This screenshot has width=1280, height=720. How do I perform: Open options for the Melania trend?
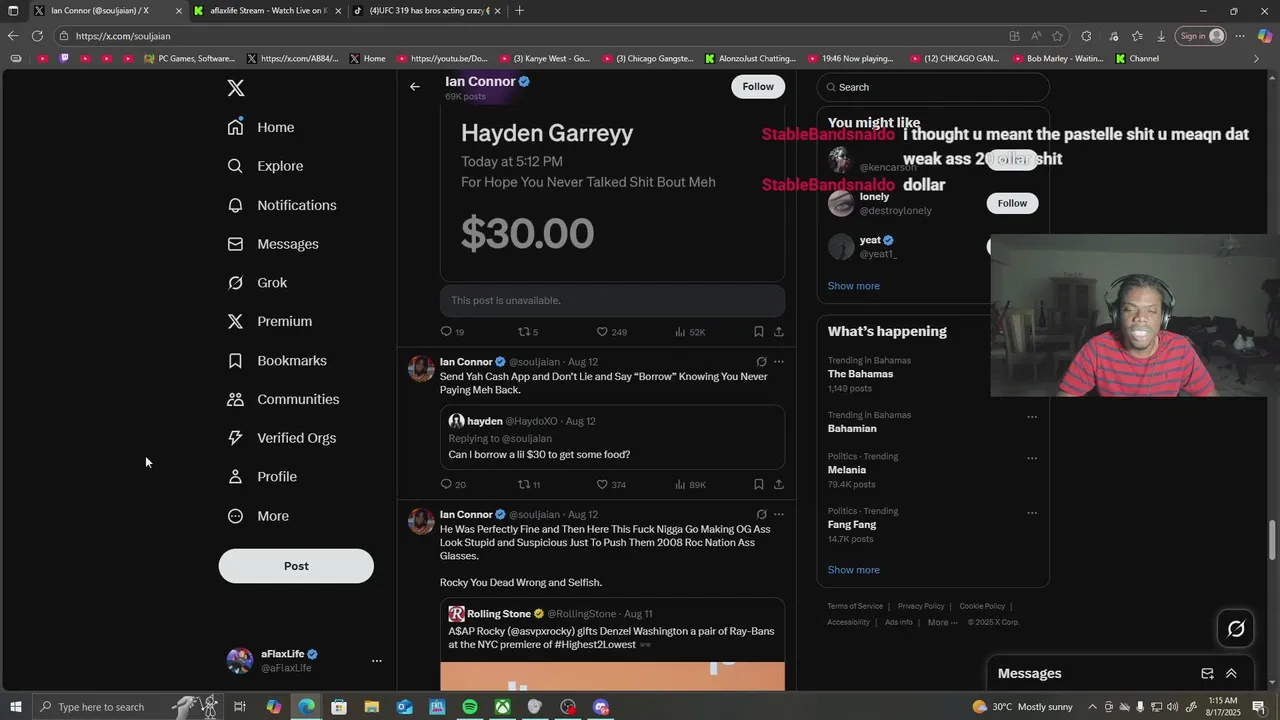point(1032,458)
